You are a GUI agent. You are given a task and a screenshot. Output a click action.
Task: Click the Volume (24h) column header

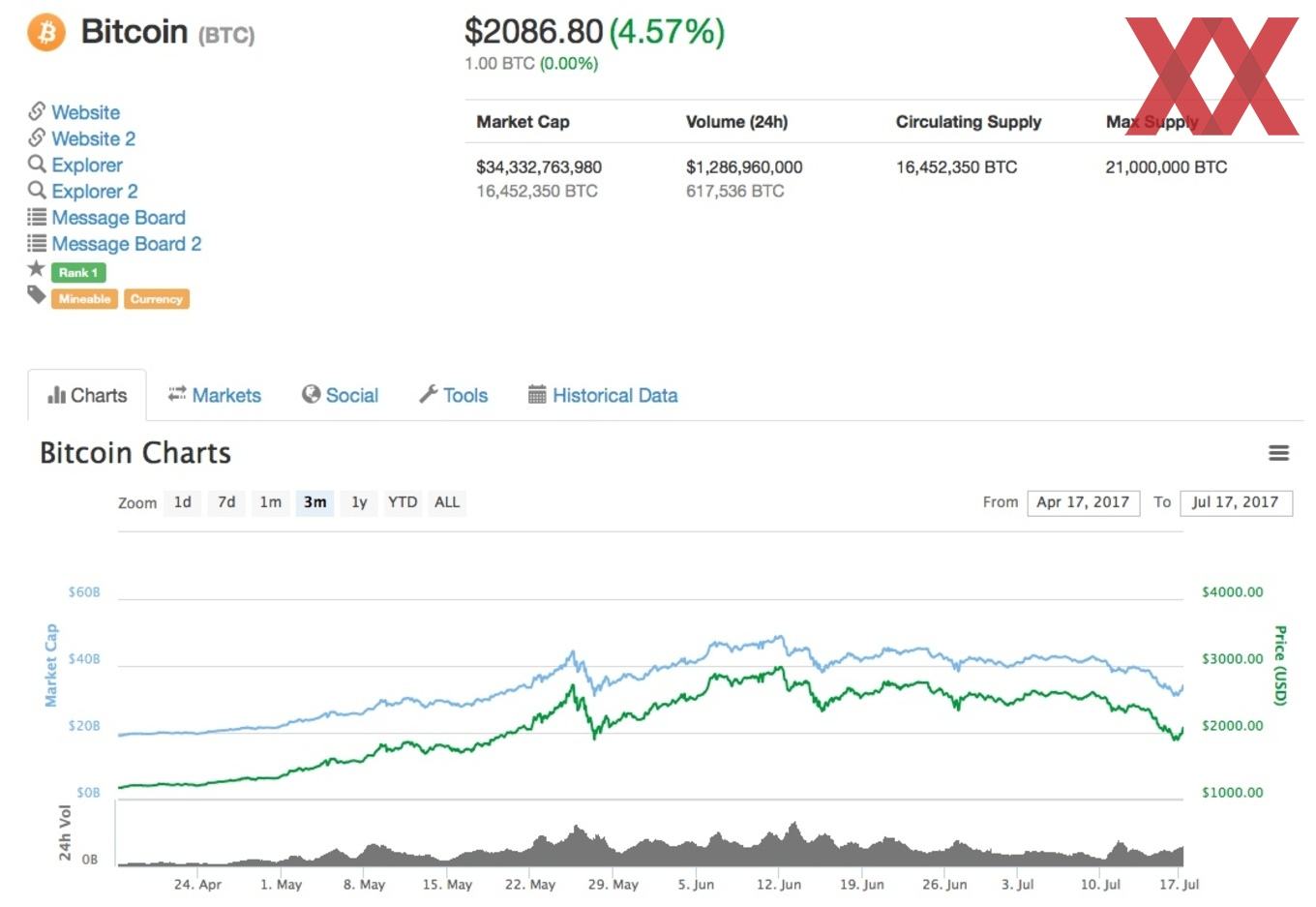(x=736, y=122)
